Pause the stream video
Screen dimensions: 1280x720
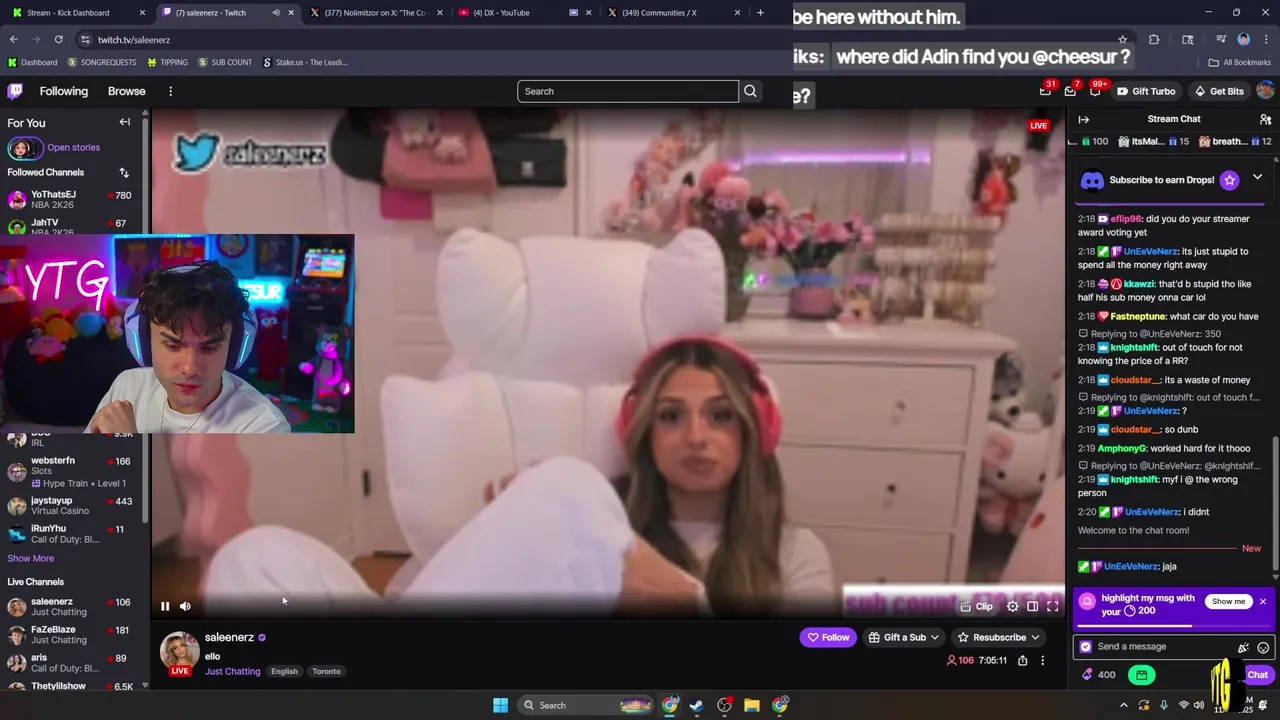(165, 606)
